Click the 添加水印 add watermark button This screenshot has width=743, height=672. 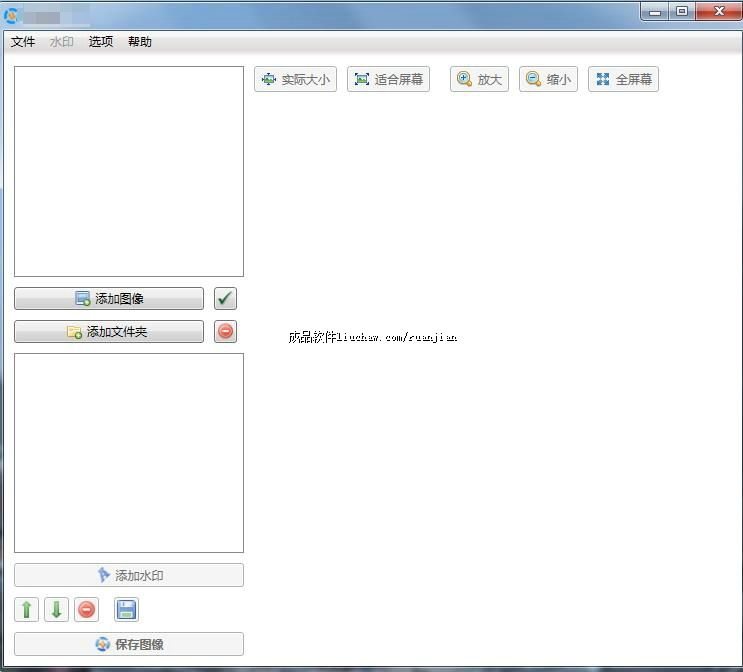pyautogui.click(x=129, y=575)
